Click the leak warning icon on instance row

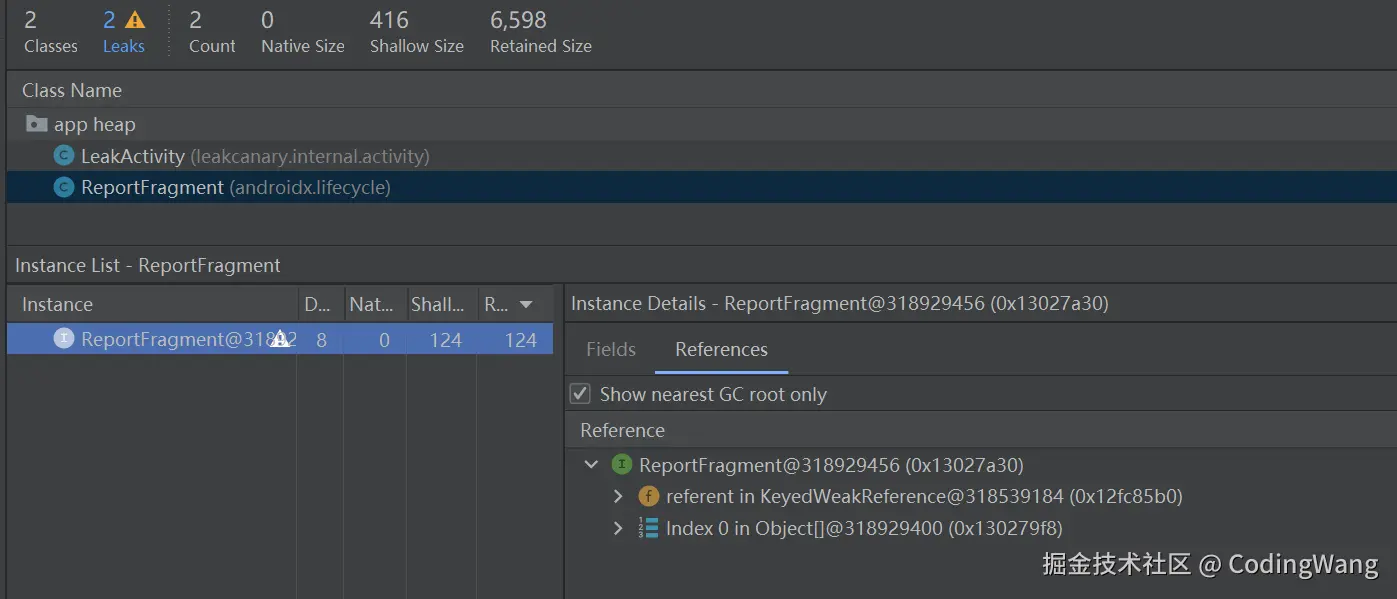(280, 339)
